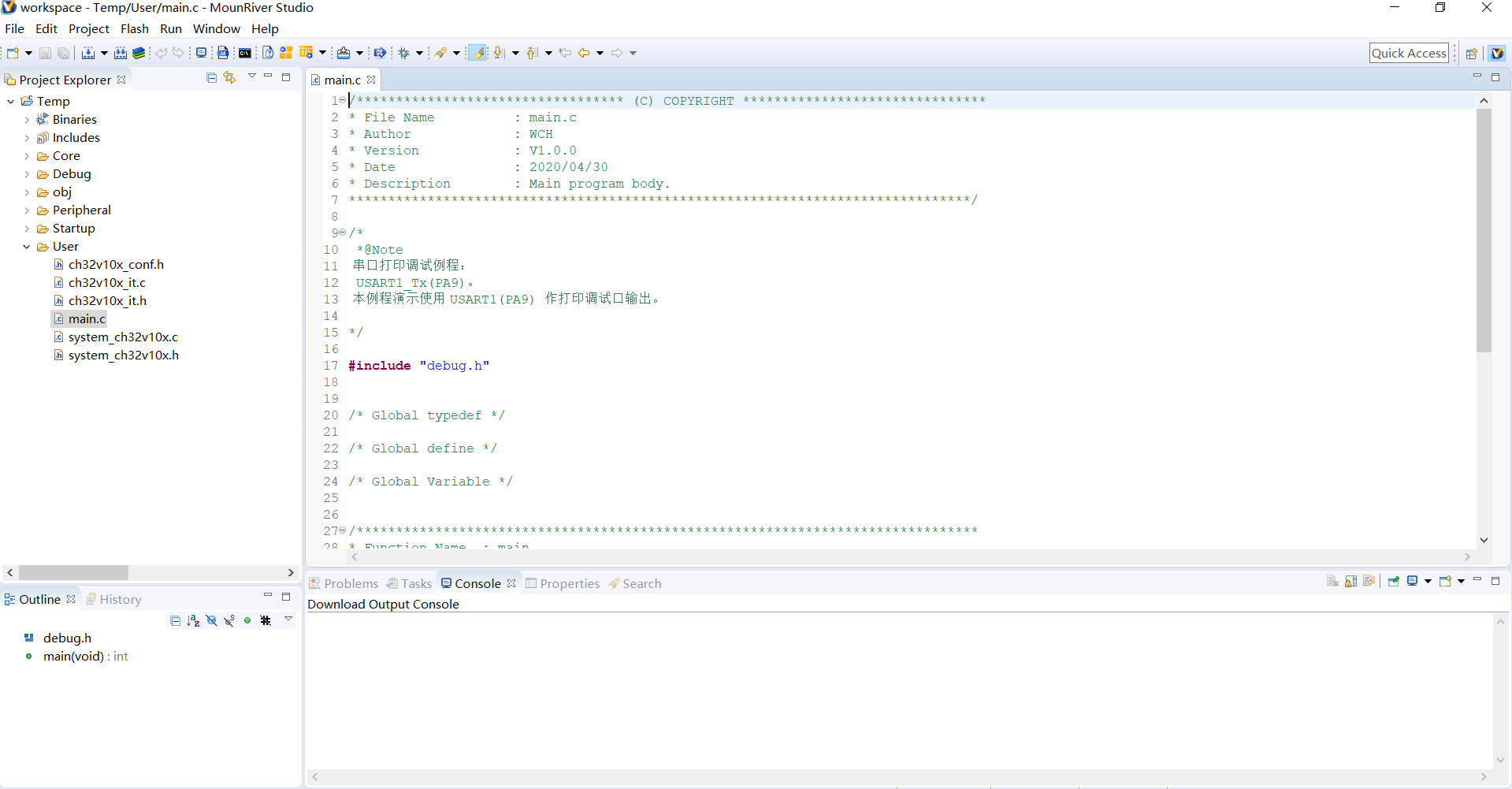This screenshot has width=1512, height=789.
Task: Open the Flash menu
Action: (x=135, y=28)
